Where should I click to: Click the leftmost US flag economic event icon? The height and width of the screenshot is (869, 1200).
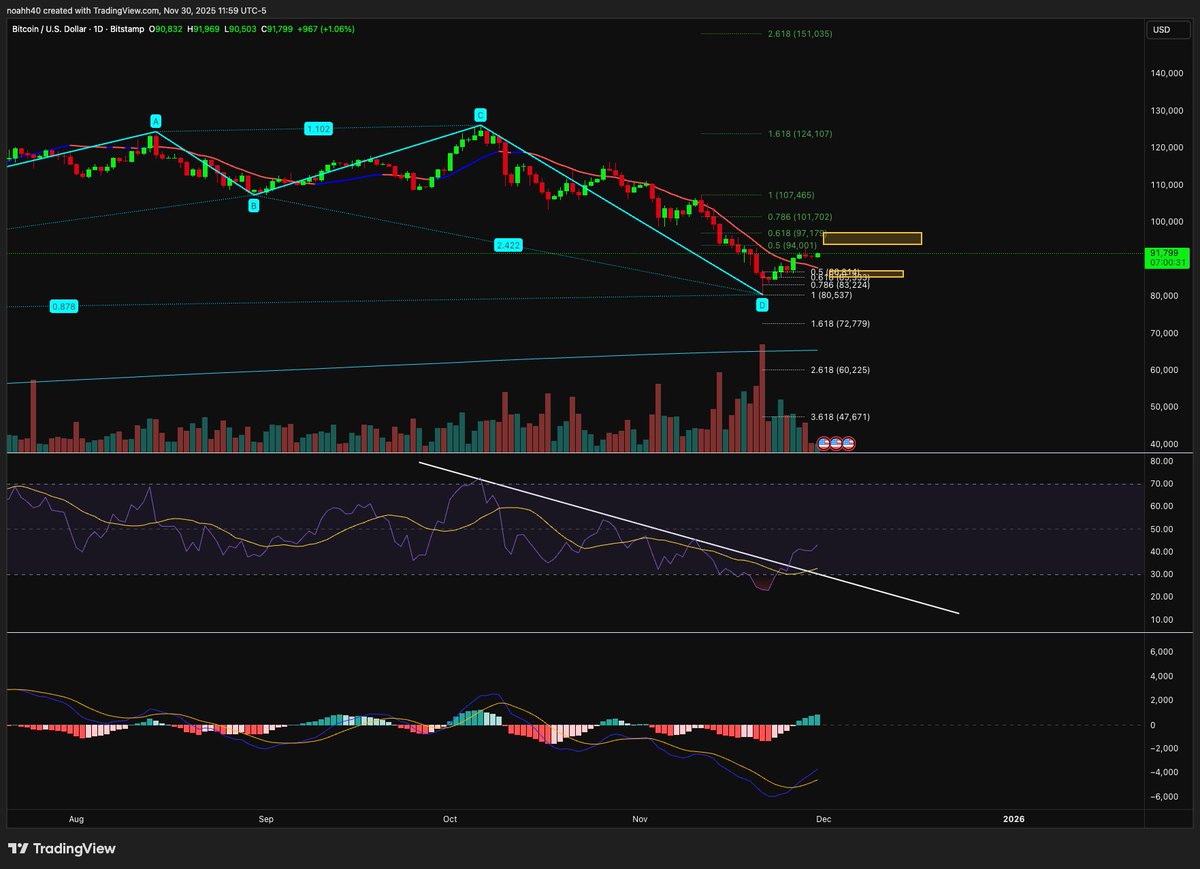pos(825,442)
